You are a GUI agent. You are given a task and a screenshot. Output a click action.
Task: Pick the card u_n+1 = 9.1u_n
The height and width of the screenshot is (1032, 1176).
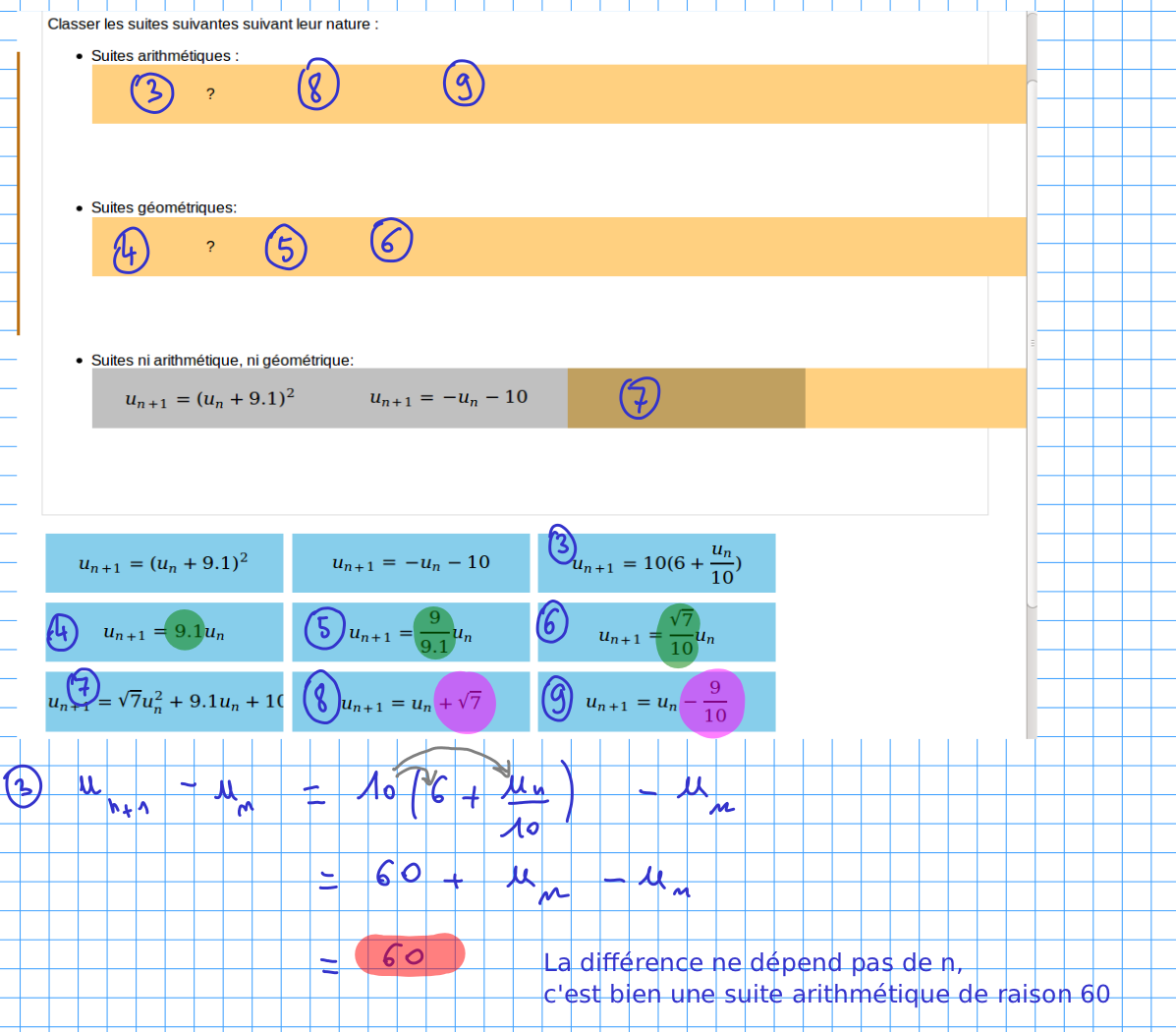(164, 632)
